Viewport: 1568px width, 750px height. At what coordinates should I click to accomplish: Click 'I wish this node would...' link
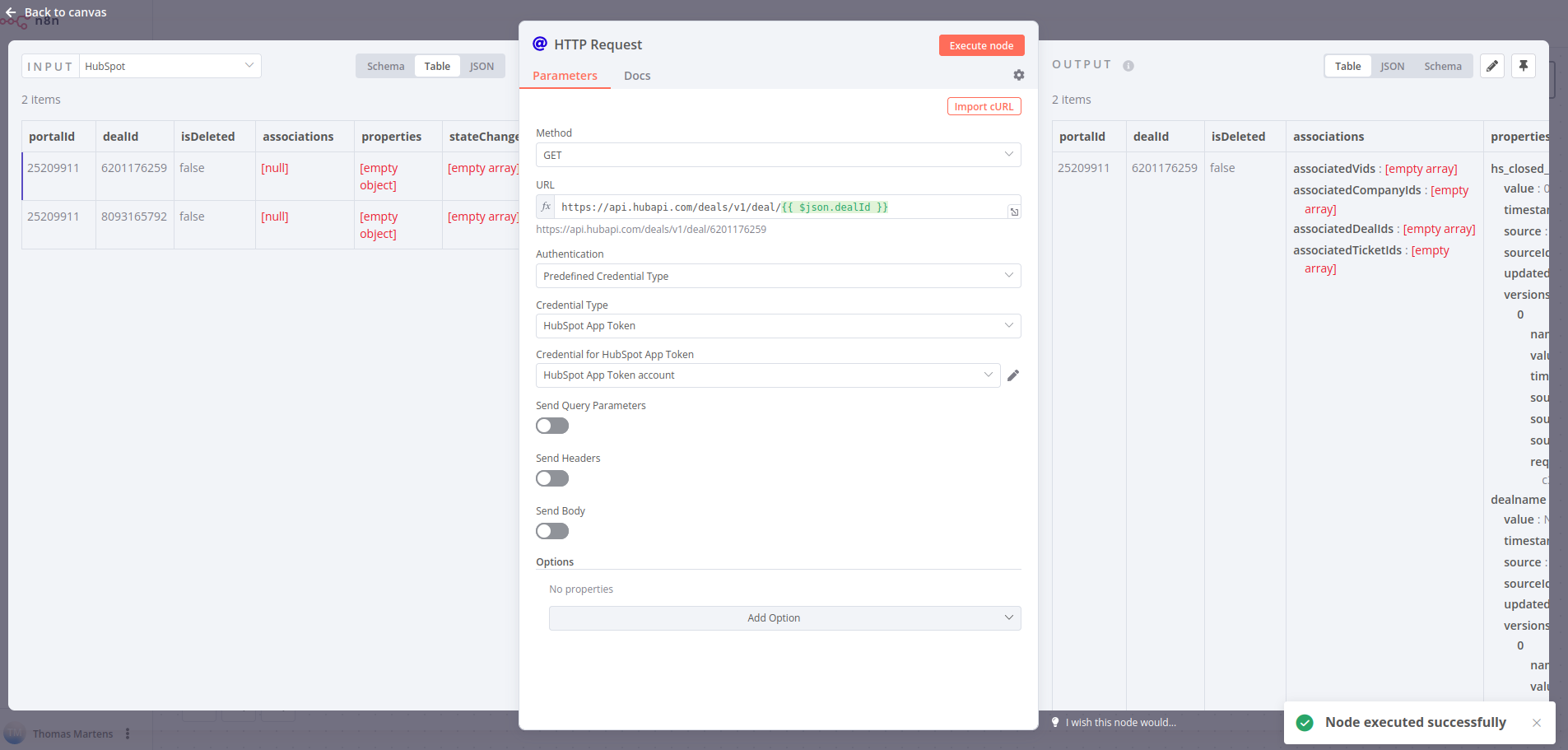coord(1123,723)
